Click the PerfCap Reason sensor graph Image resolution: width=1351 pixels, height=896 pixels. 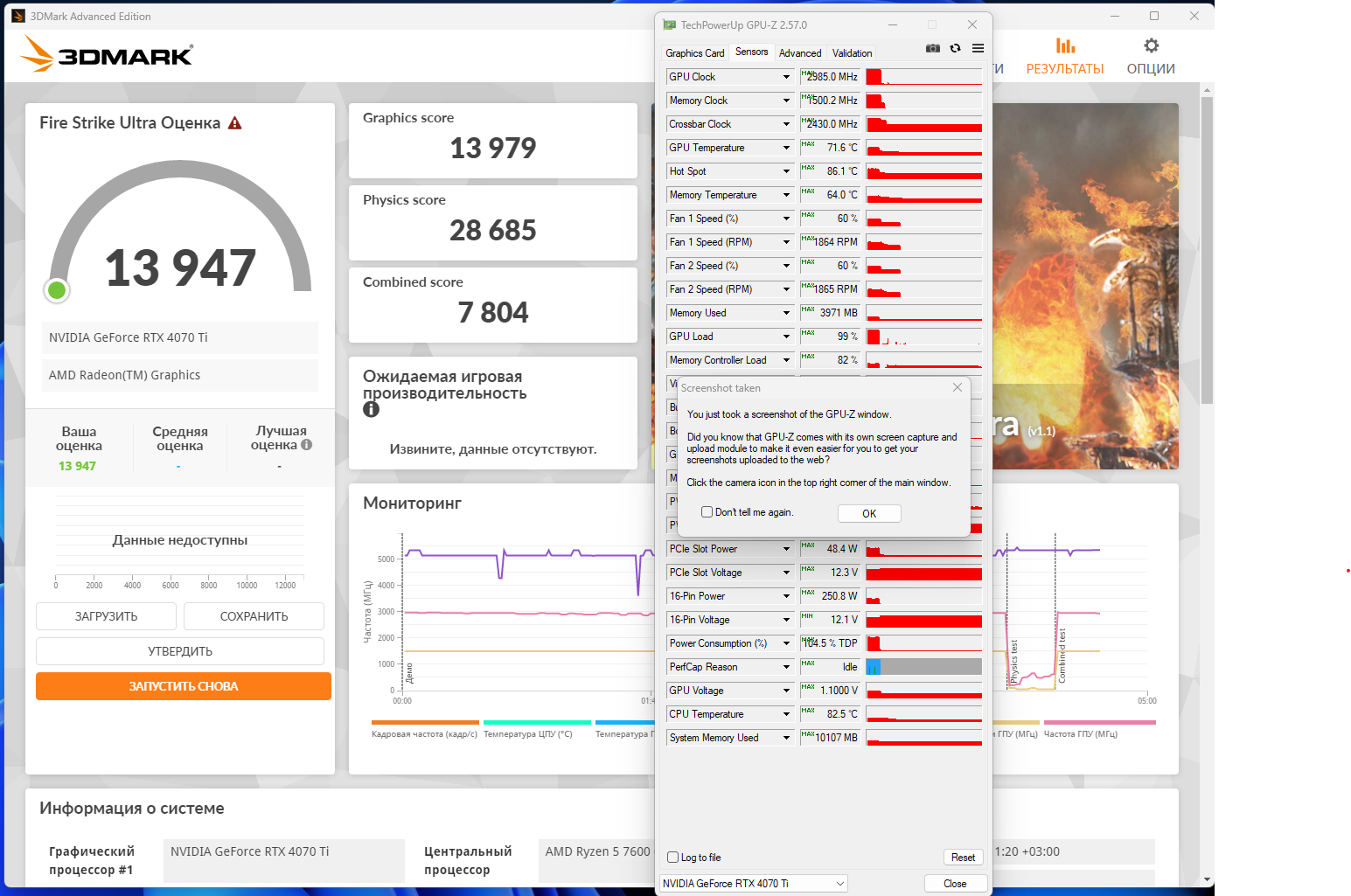924,667
